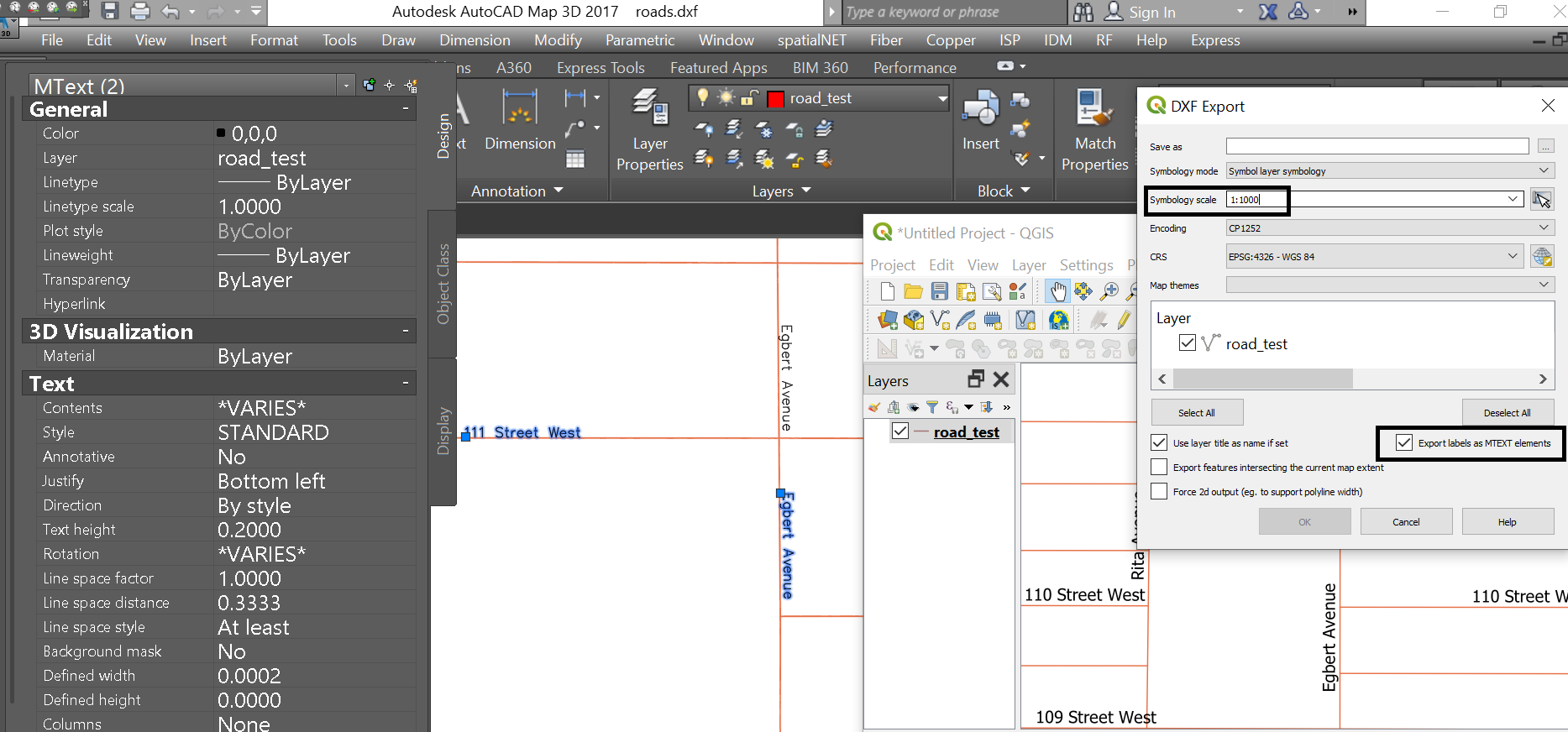Uncheck road_test layer in DXF Export list
The height and width of the screenshot is (732, 1568).
[1188, 342]
